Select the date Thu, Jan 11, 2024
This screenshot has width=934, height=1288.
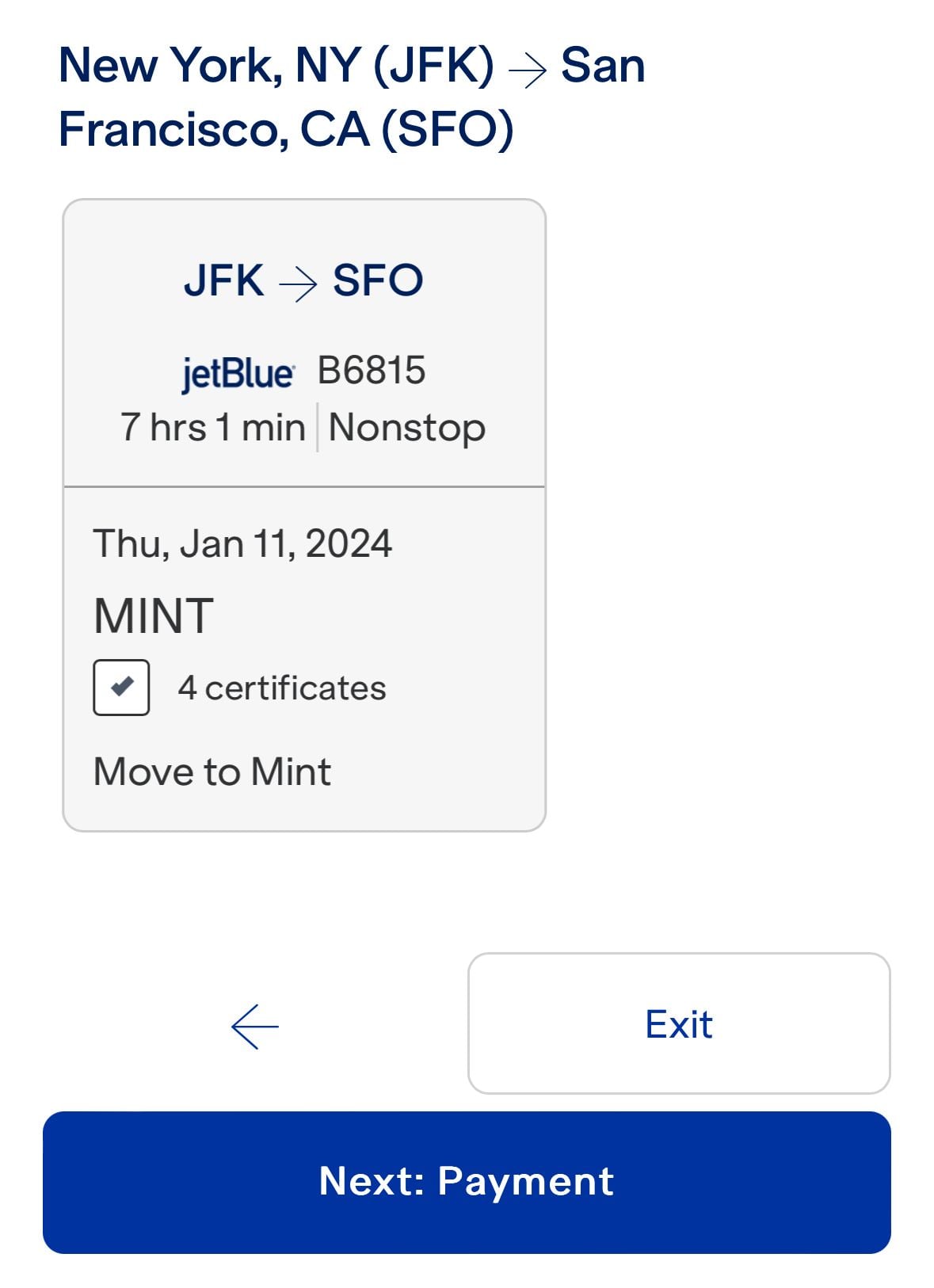[x=242, y=543]
